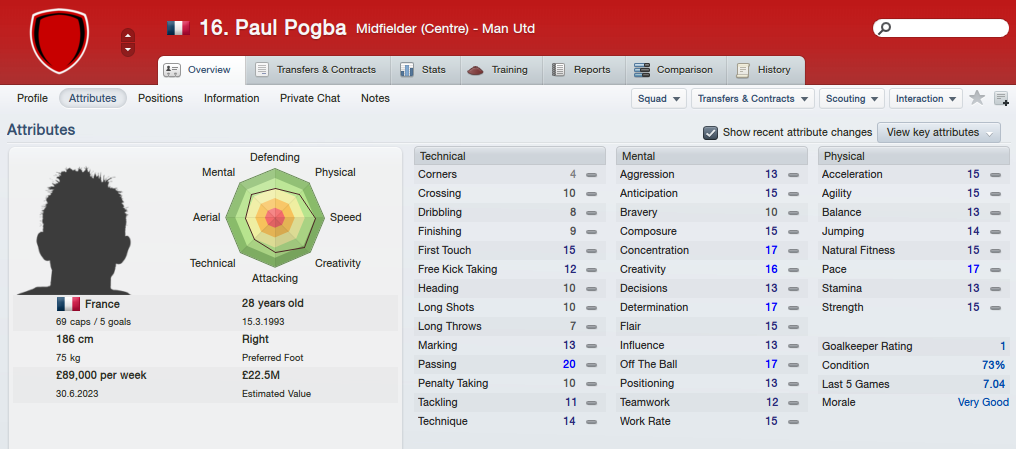Click the History scroll icon tab
Screen dimensions: 1016x449
[743, 70]
